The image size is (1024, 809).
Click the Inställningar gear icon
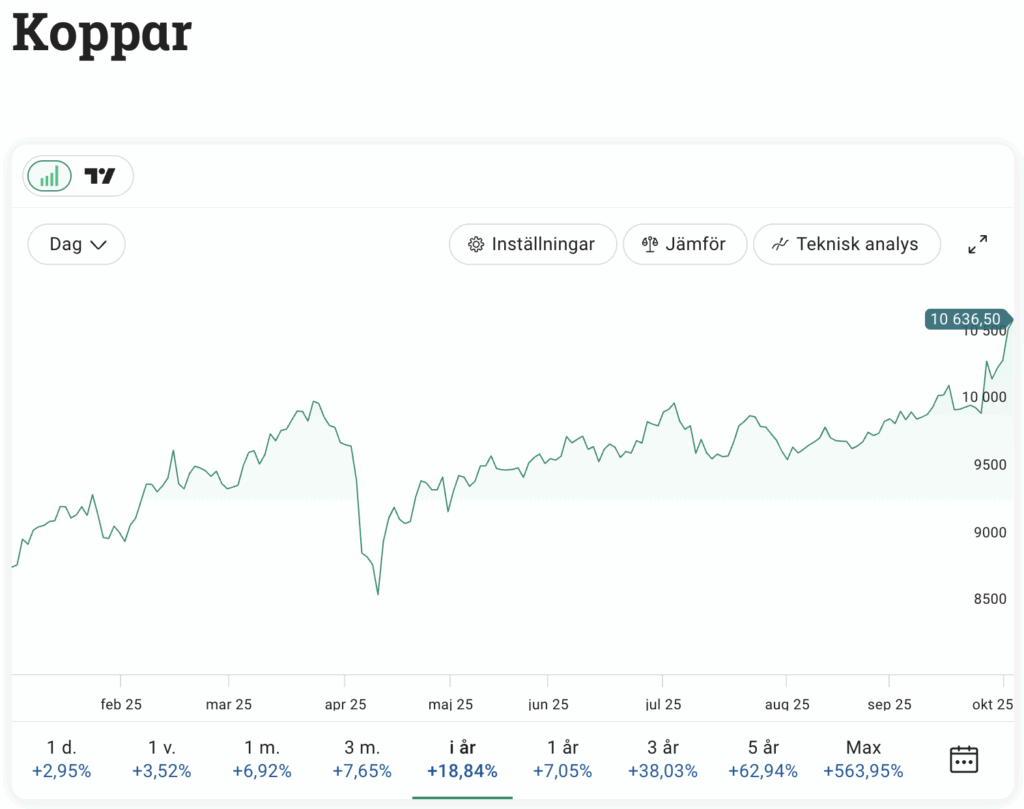point(475,244)
